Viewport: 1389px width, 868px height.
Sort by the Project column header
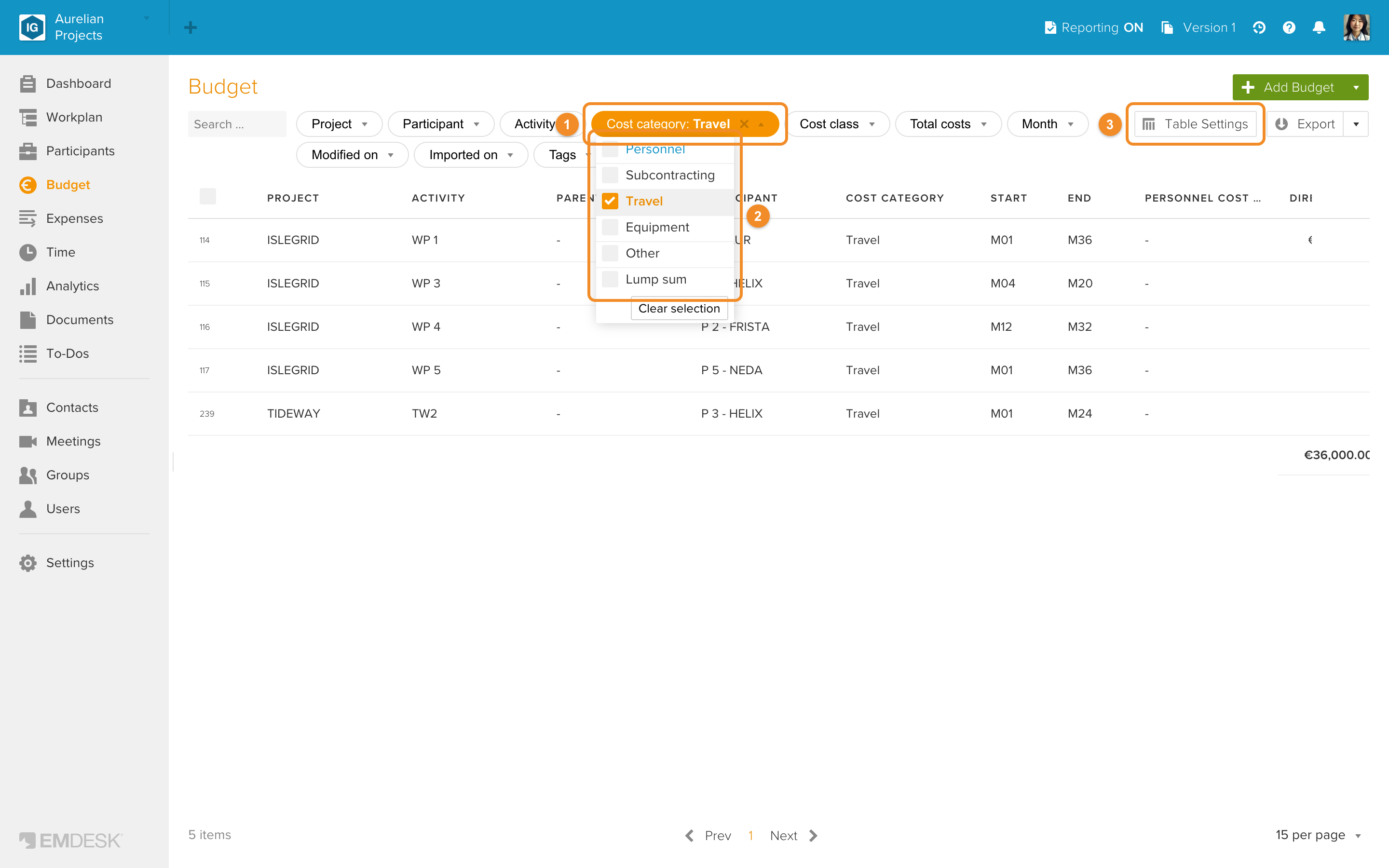[x=293, y=198]
